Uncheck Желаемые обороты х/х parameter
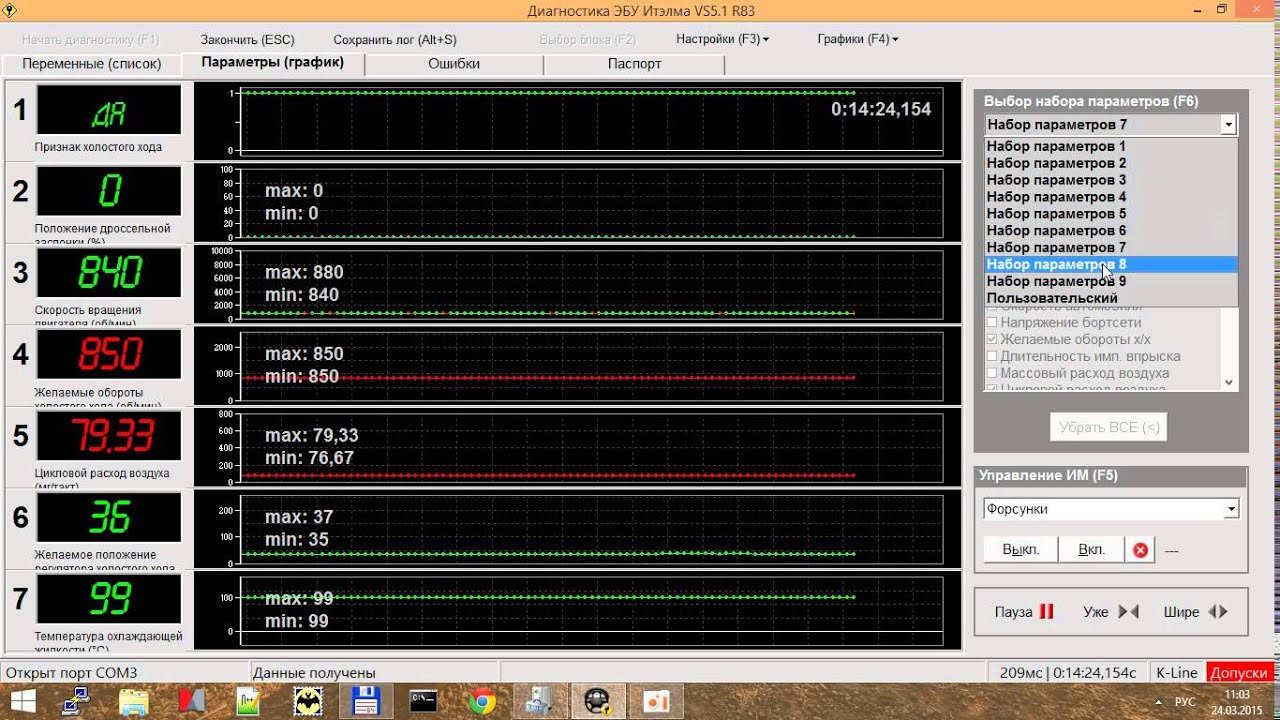This screenshot has width=1280, height=720. 992,340
